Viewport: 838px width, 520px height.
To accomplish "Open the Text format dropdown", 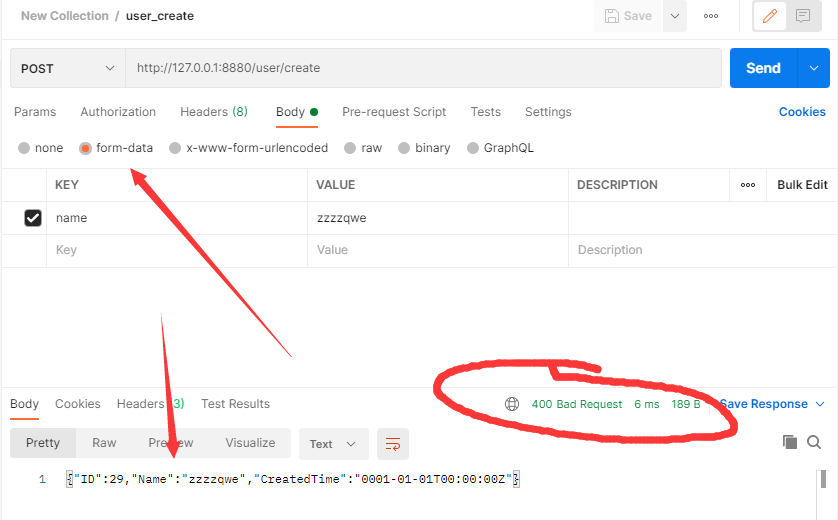I will click(x=333, y=444).
